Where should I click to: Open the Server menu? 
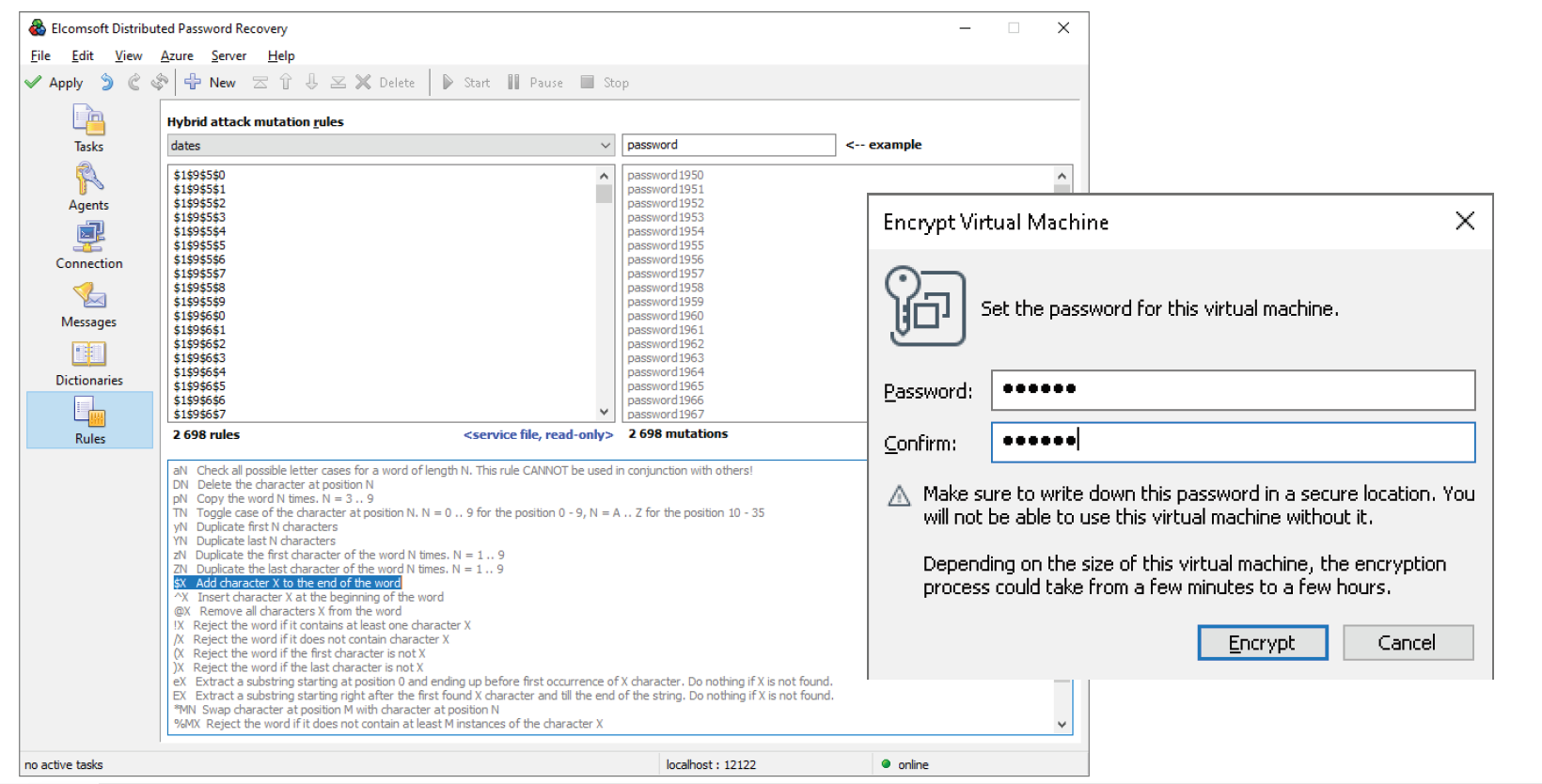point(228,55)
